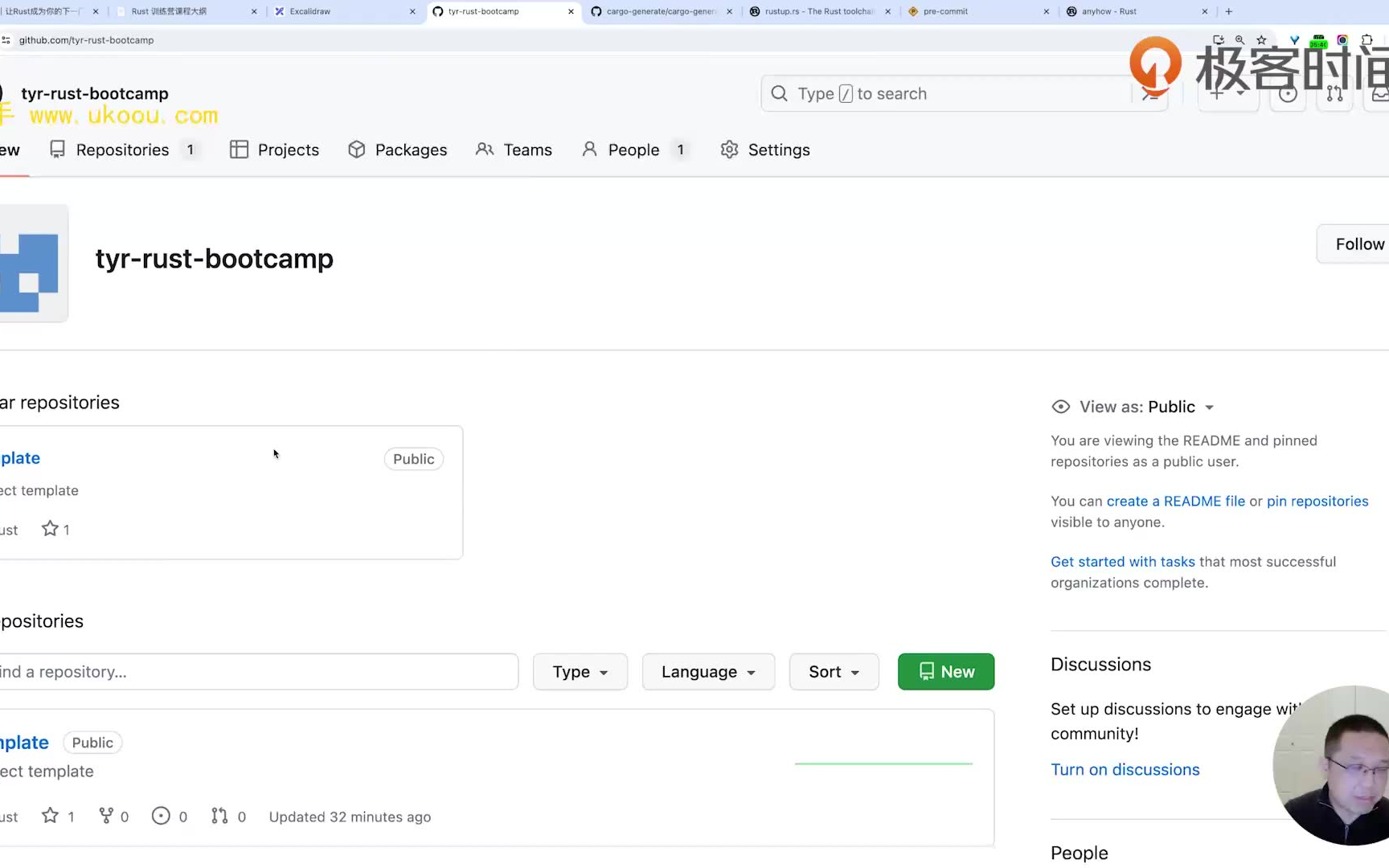Follow the pin repositories link
The height and width of the screenshot is (868, 1389).
(x=1317, y=501)
